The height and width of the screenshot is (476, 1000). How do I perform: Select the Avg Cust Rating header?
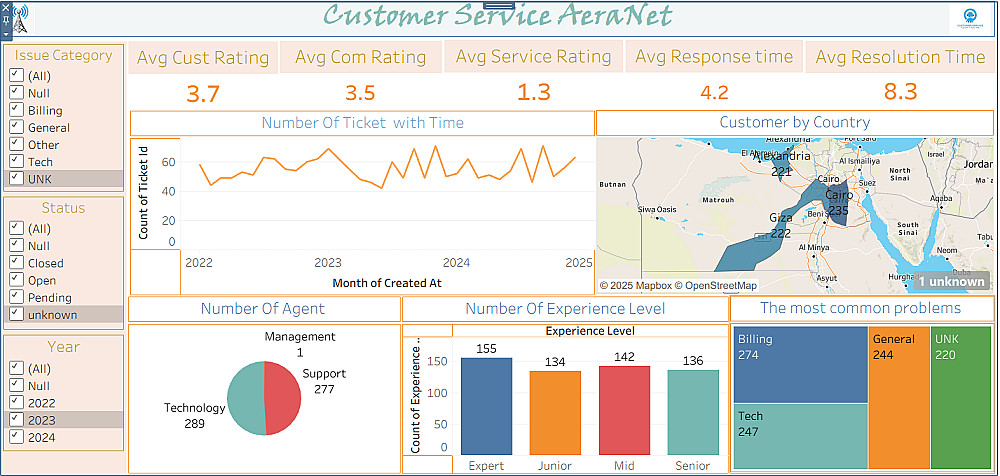pyautogui.click(x=203, y=58)
